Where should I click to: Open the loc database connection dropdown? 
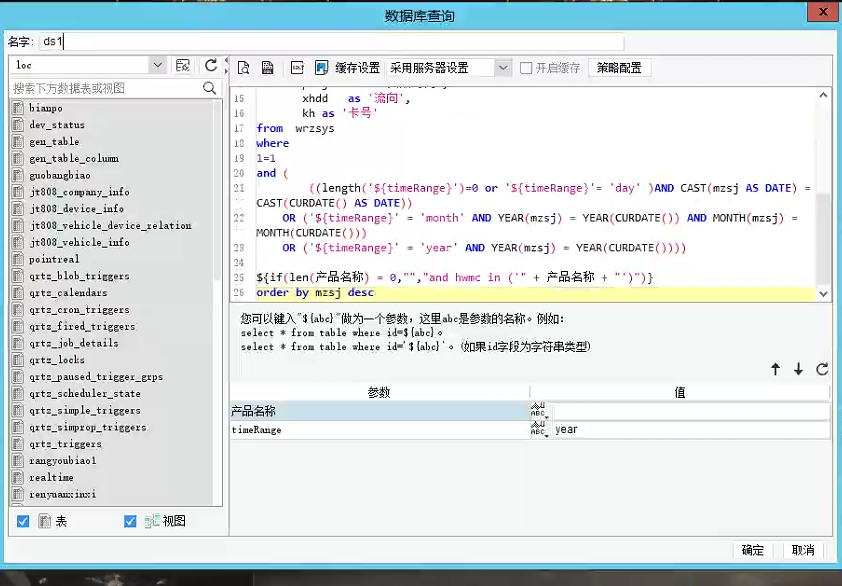pos(157,66)
